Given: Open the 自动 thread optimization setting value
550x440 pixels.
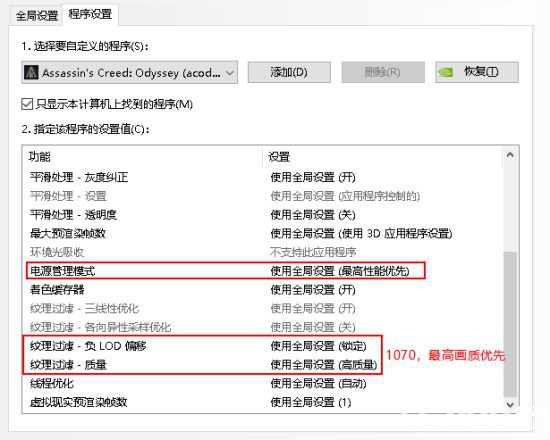Looking at the screenshot, I should click(318, 384).
